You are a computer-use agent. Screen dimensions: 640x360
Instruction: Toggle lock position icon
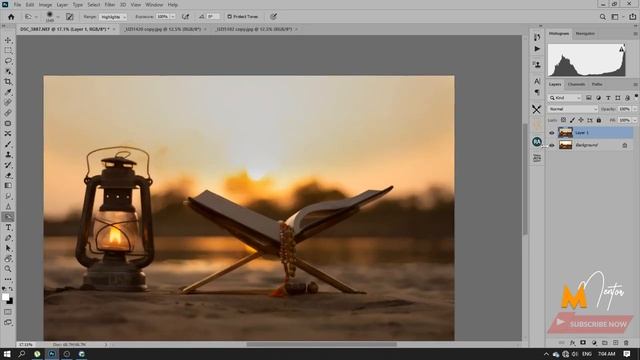581,120
